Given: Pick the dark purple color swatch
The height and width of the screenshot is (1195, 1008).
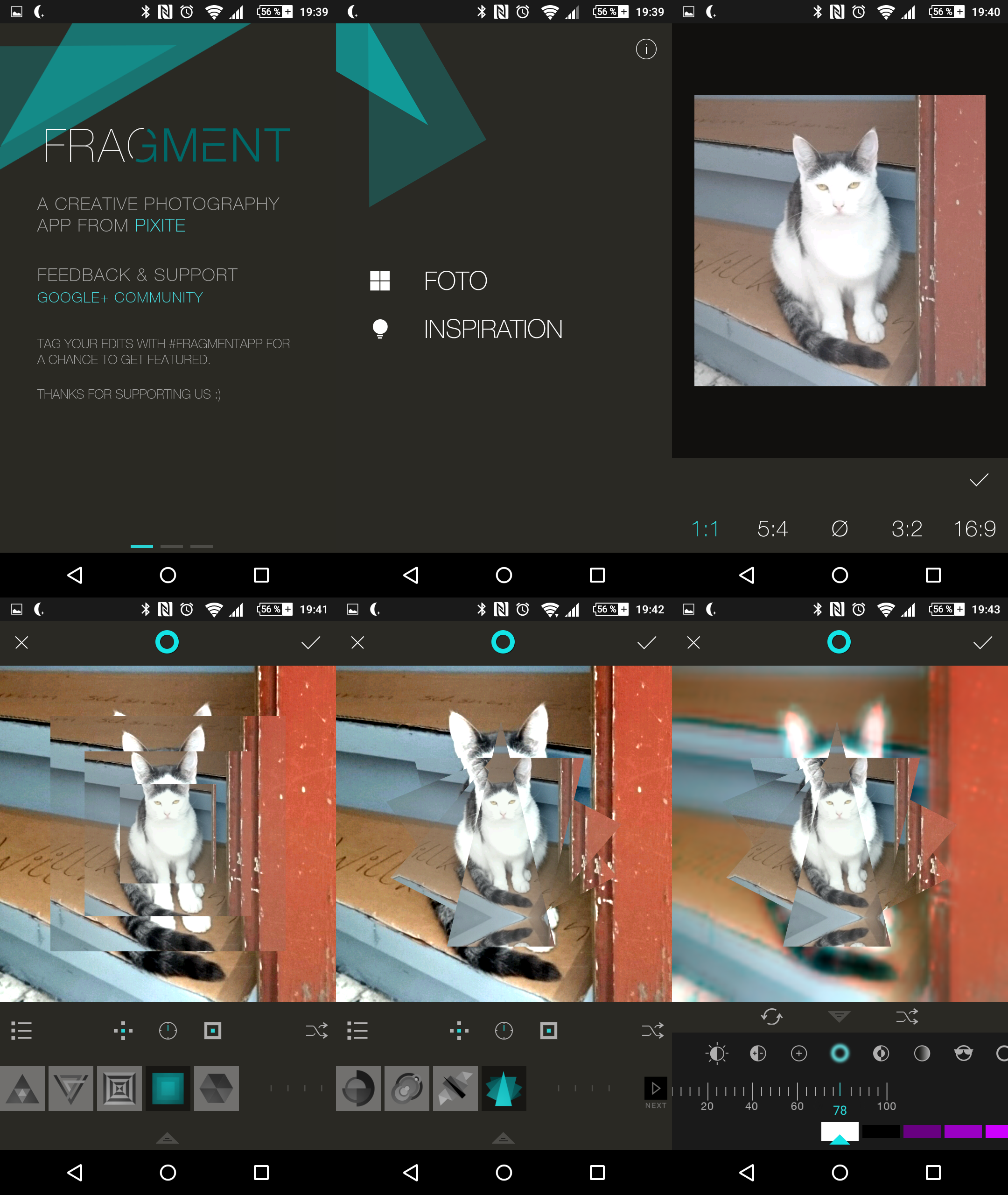Looking at the screenshot, I should tap(921, 1131).
